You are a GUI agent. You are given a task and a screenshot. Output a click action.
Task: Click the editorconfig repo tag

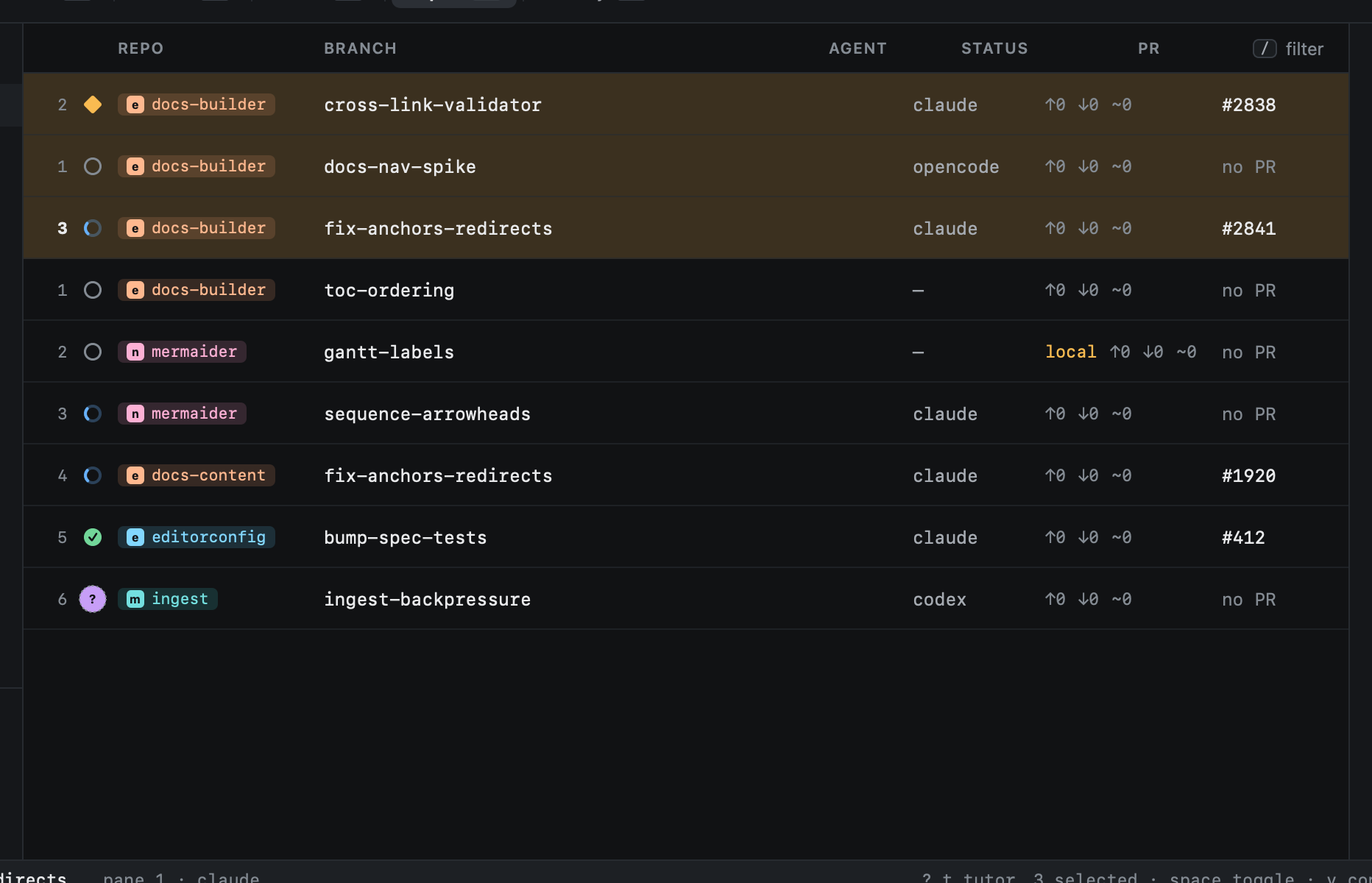tap(197, 537)
